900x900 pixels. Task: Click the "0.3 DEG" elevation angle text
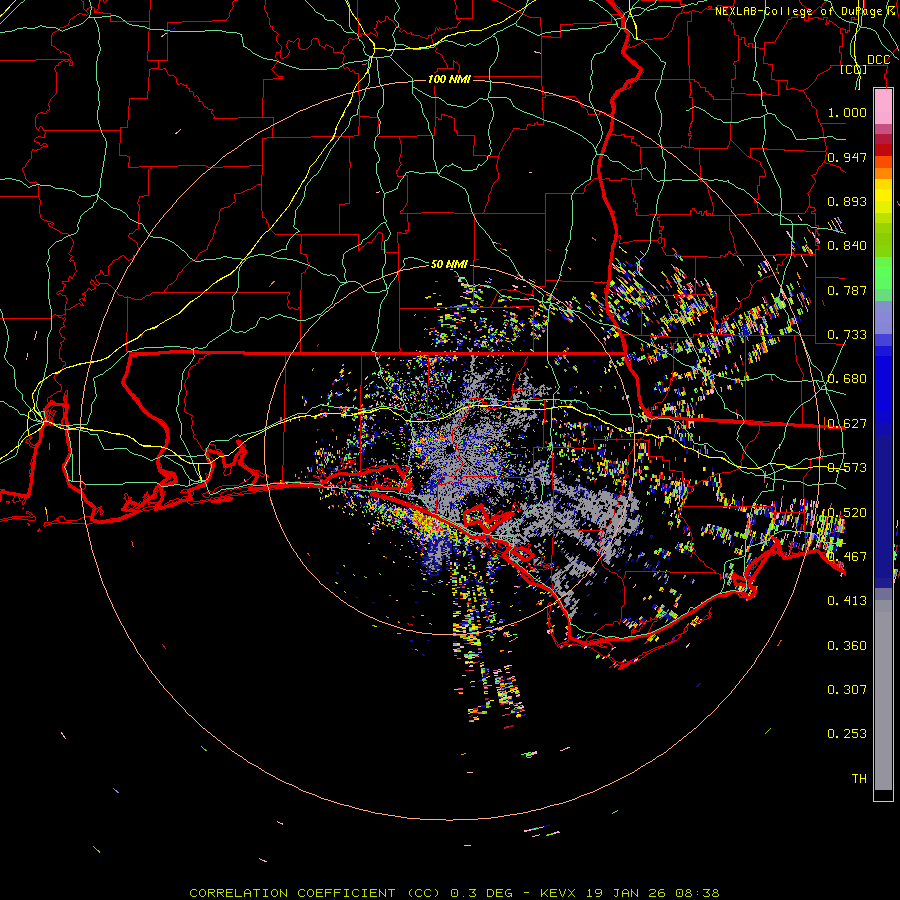(x=482, y=893)
